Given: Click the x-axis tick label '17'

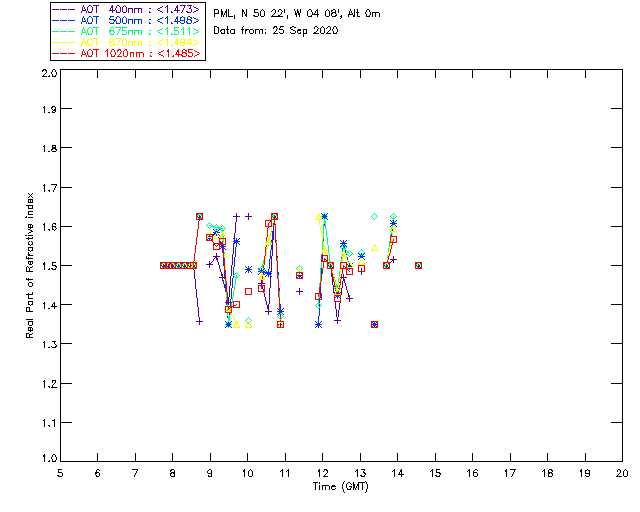Looking at the screenshot, I should click(510, 473).
